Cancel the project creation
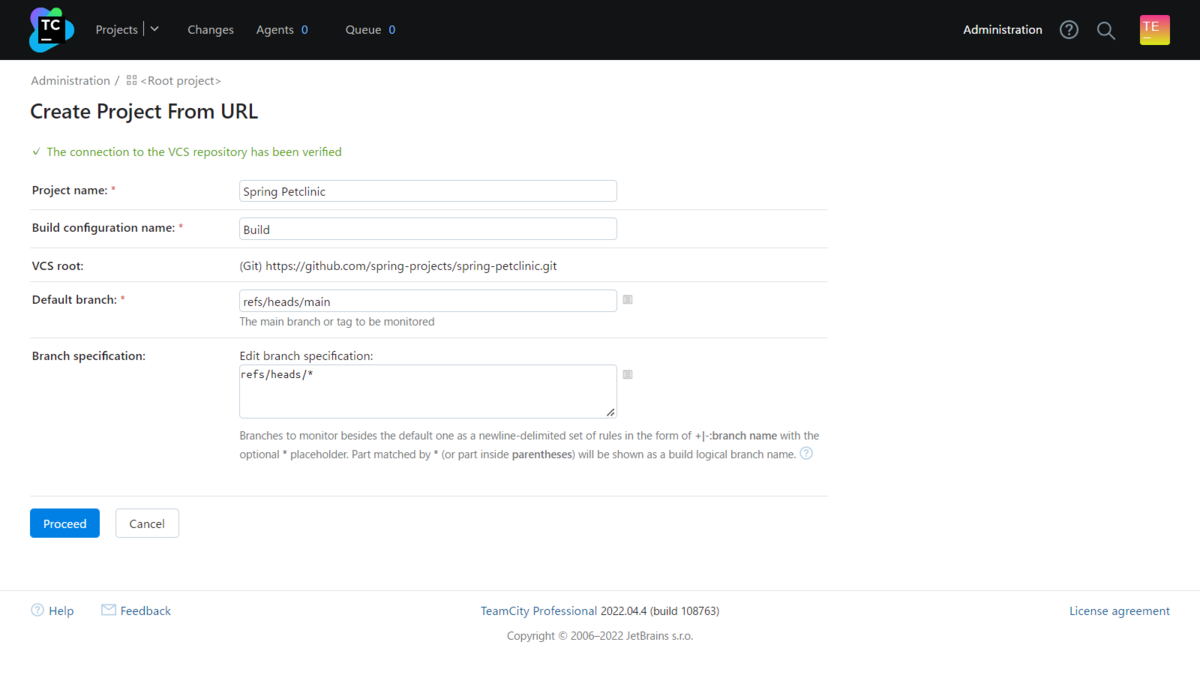Image resolution: width=1200 pixels, height=675 pixels. click(147, 524)
